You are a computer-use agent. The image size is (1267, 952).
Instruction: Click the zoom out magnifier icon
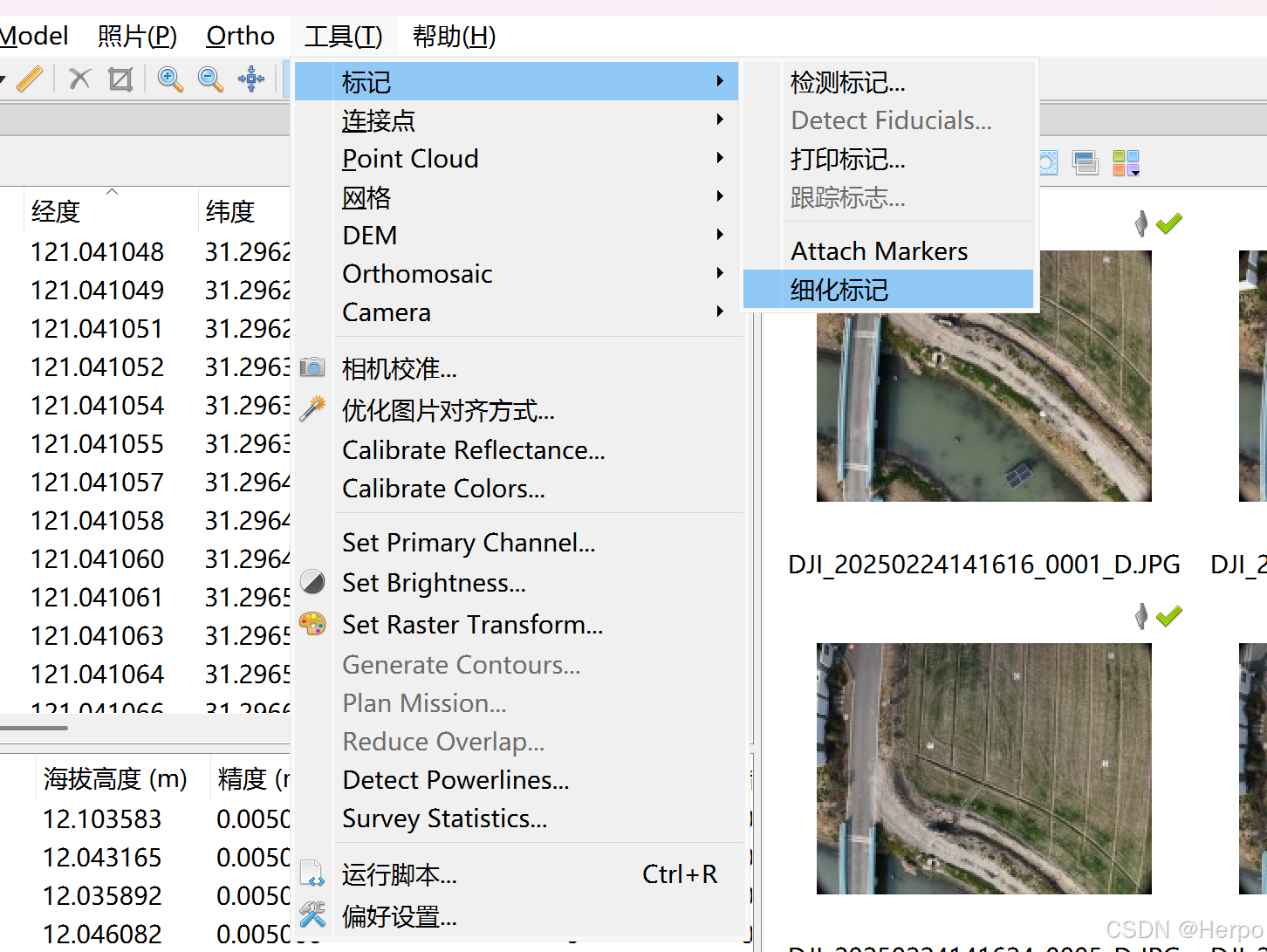[210, 79]
